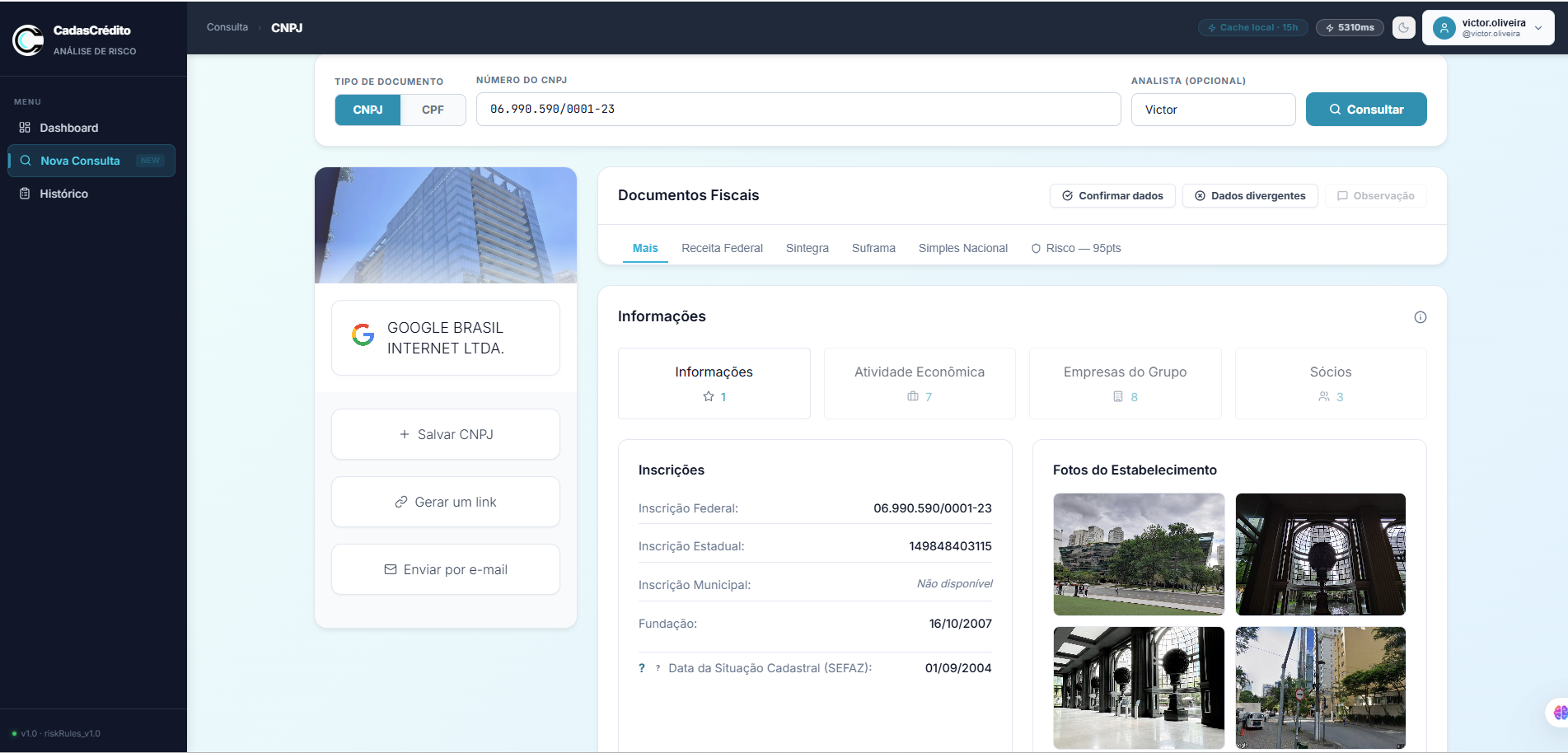Select the Informações card with star
Viewport: 1568px width, 753px height.
click(714, 383)
